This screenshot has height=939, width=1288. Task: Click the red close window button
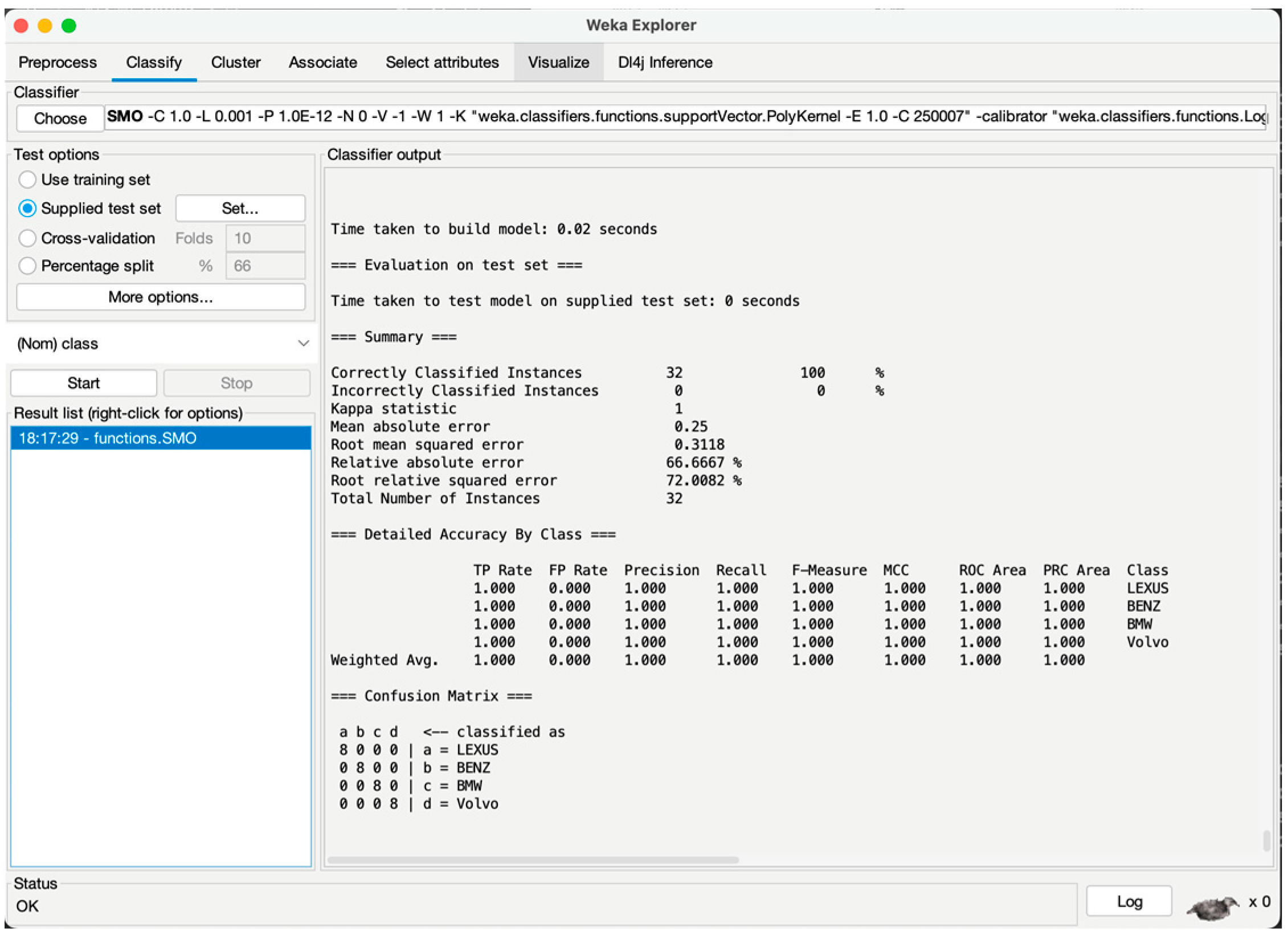(x=21, y=26)
